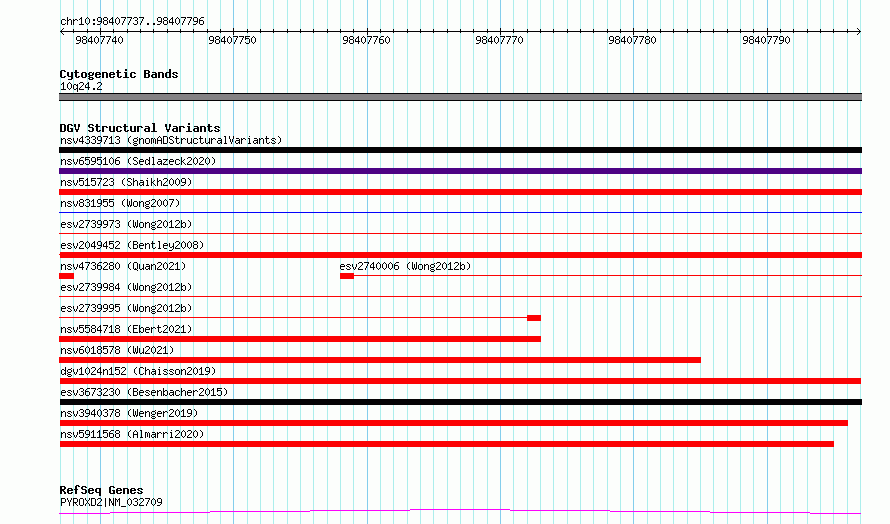Click the esv2739995 (Wong2012b) label

click(x=126, y=308)
